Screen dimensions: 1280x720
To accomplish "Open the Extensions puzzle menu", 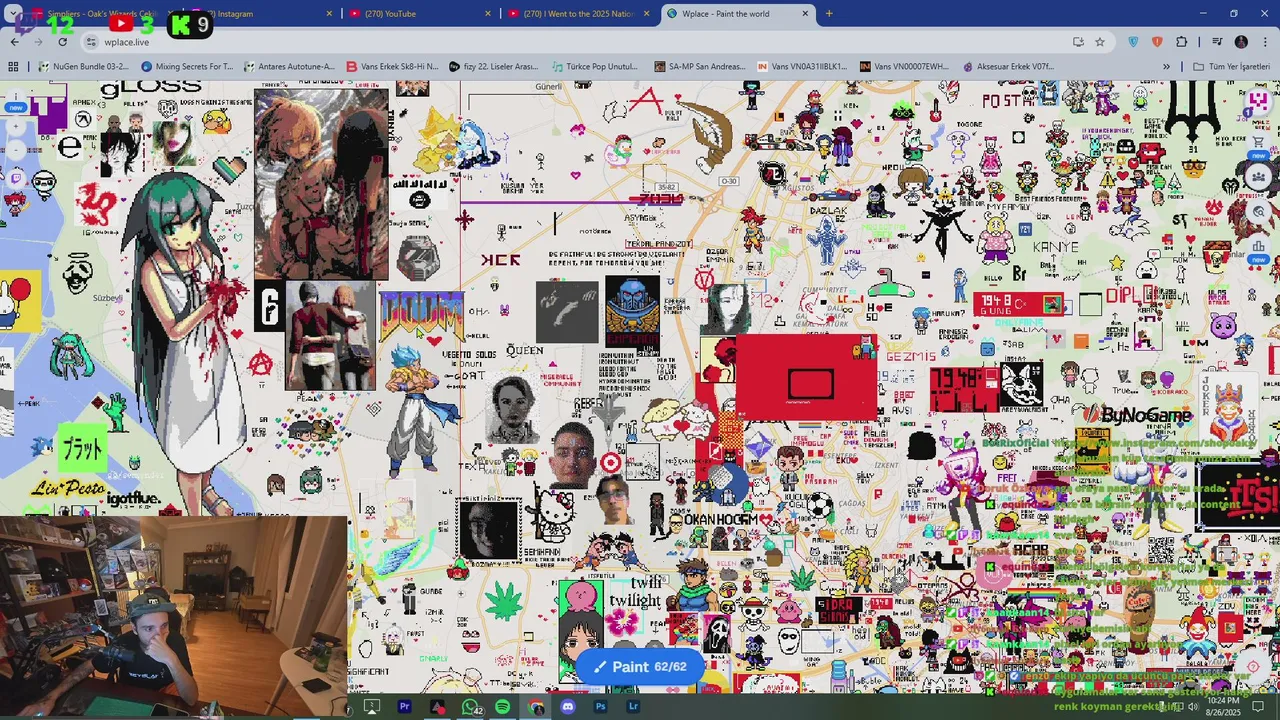I will click(1182, 42).
